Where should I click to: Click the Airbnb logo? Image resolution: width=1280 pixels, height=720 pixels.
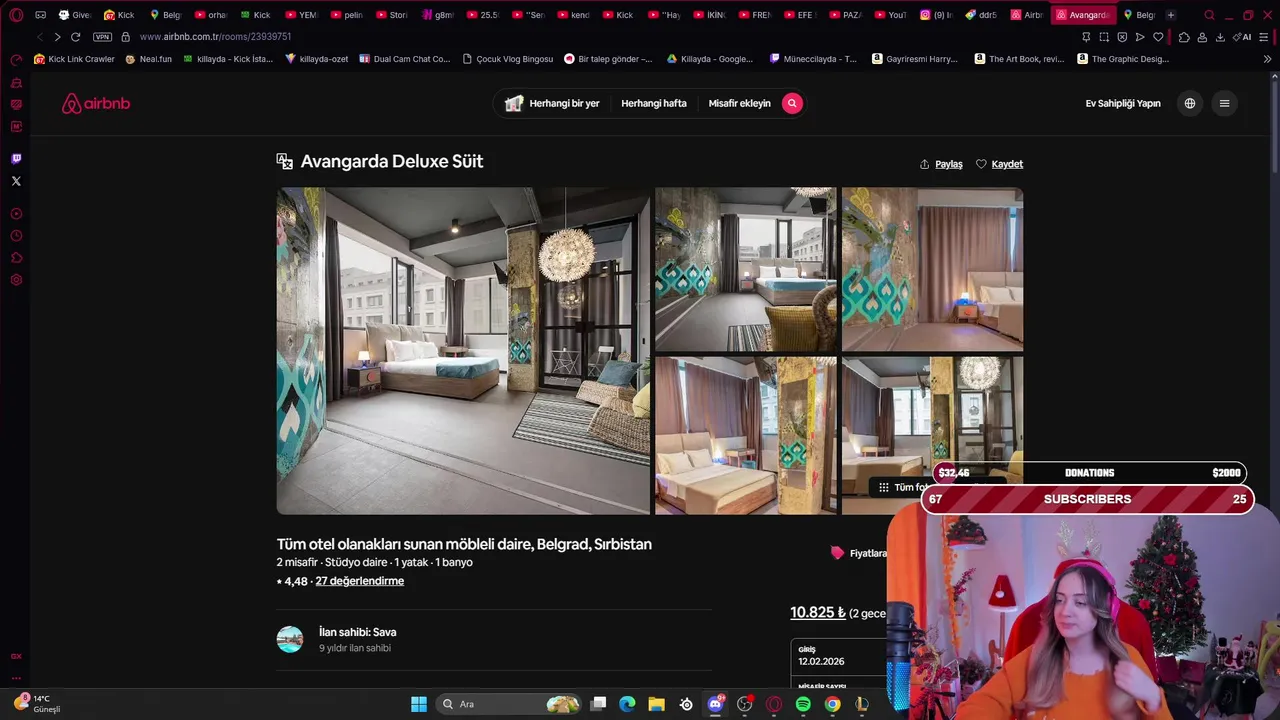click(x=96, y=103)
